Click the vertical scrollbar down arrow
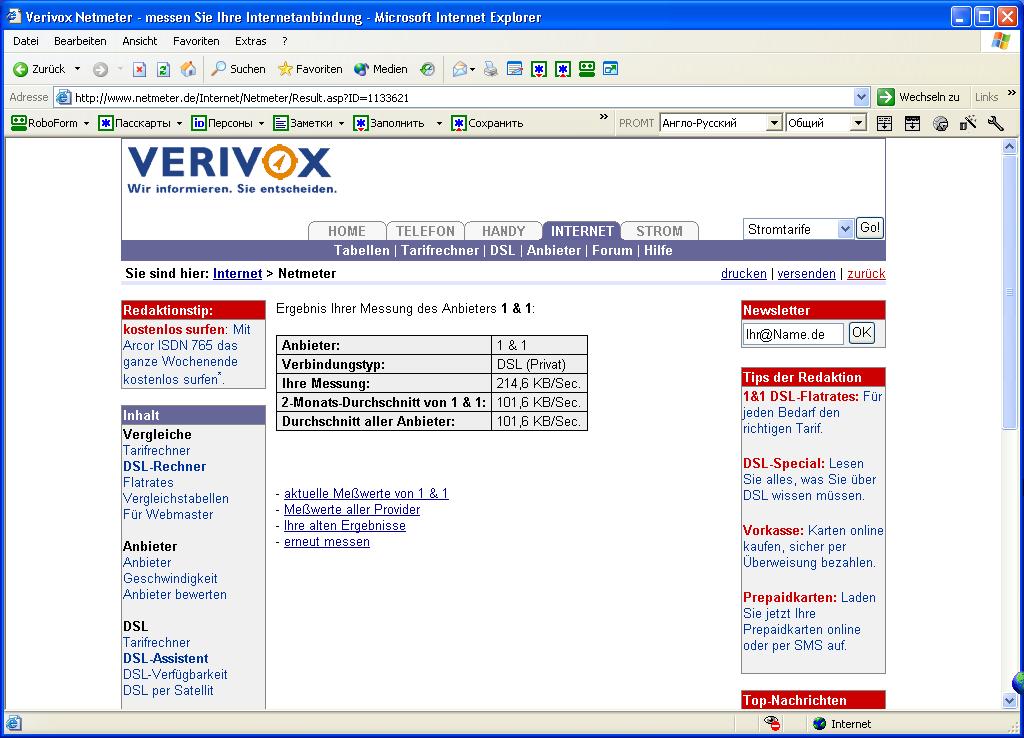The height and width of the screenshot is (738, 1024). 1009,700
